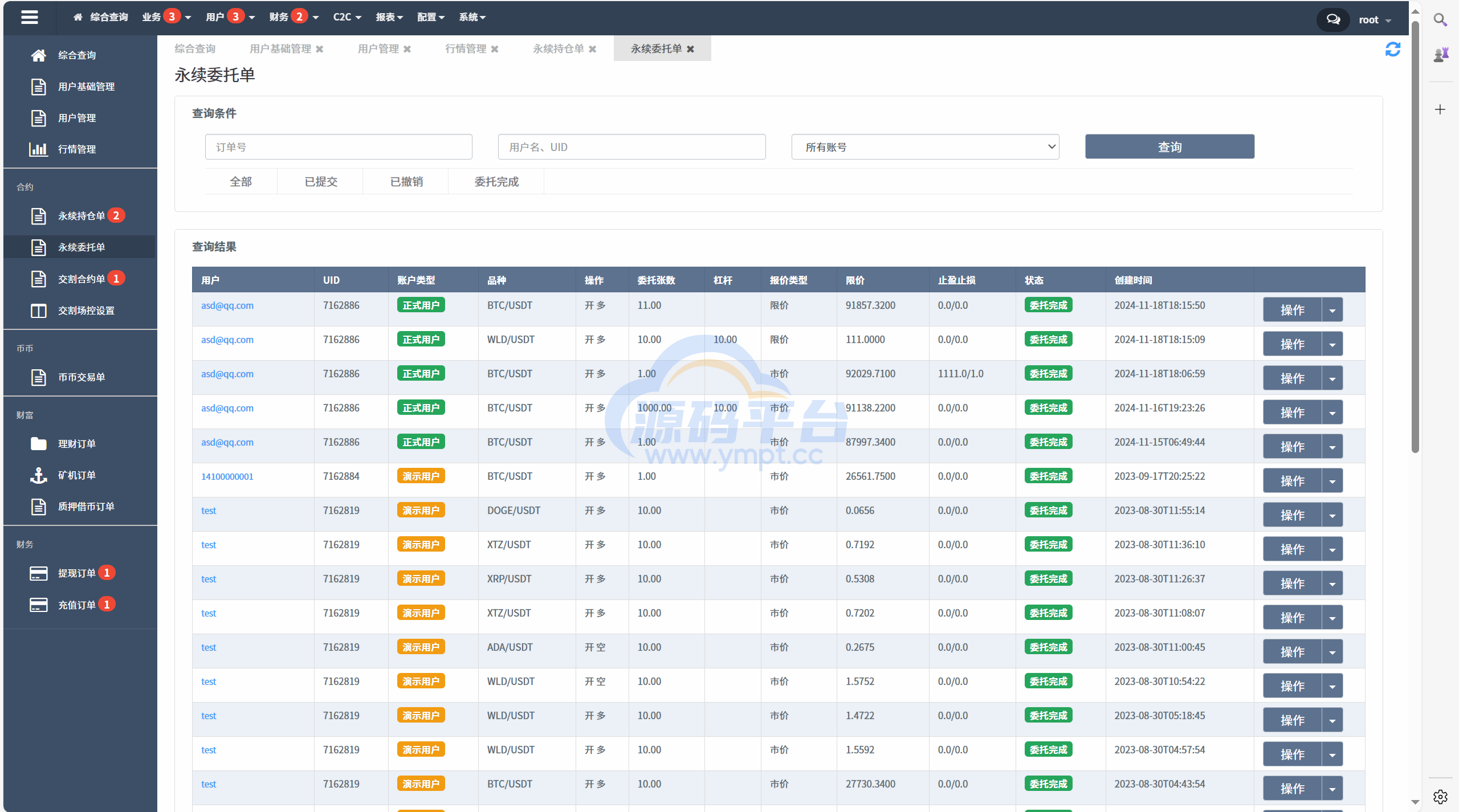This screenshot has height=812, width=1459.
Task: Focus the 用户名、UID input field
Action: click(631, 147)
